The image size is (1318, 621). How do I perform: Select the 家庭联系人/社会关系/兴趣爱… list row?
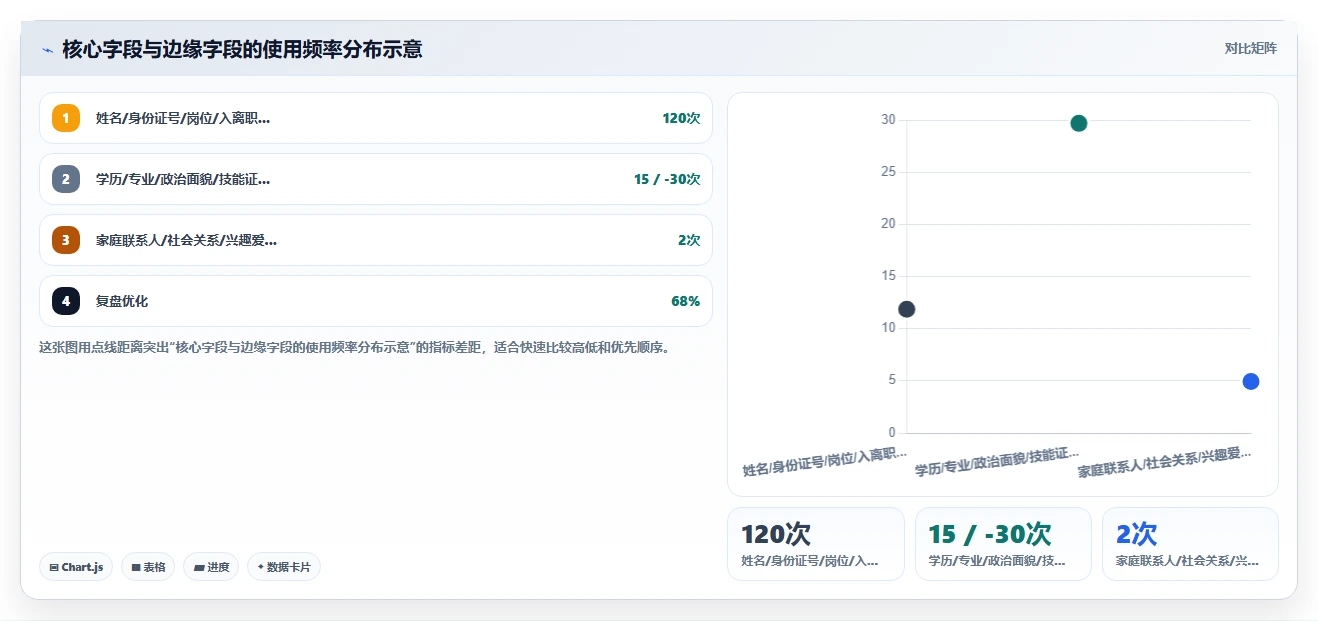point(376,240)
